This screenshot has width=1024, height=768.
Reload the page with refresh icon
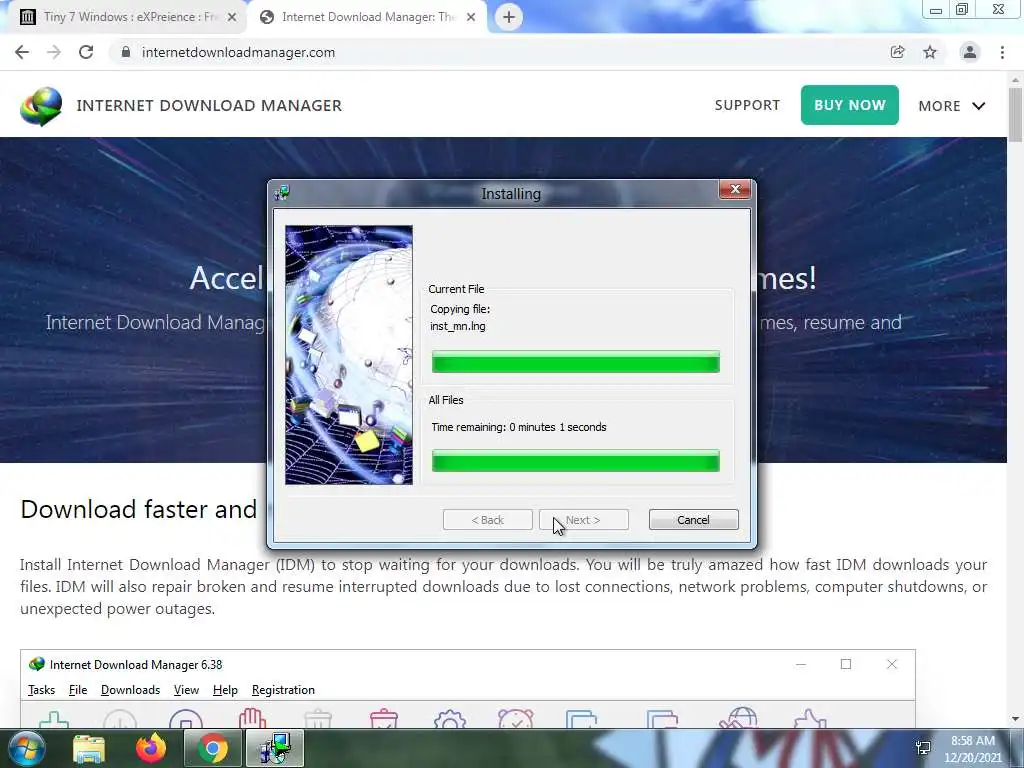tap(86, 52)
